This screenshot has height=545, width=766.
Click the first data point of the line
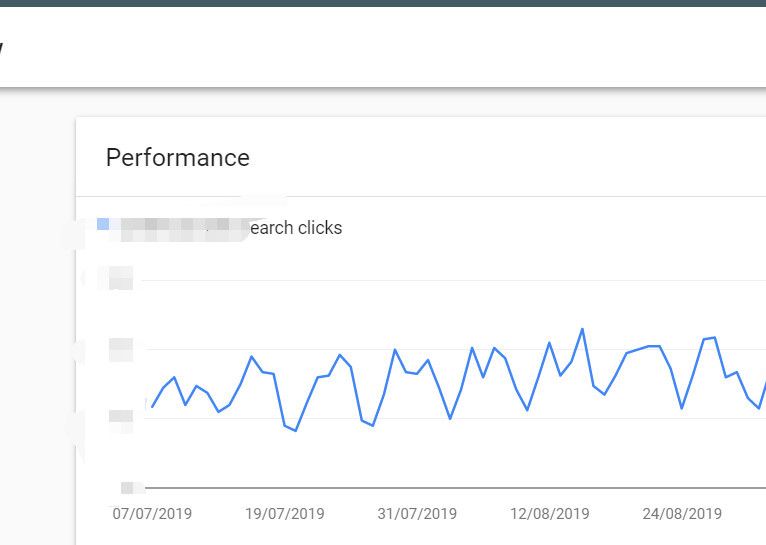pyautogui.click(x=152, y=407)
